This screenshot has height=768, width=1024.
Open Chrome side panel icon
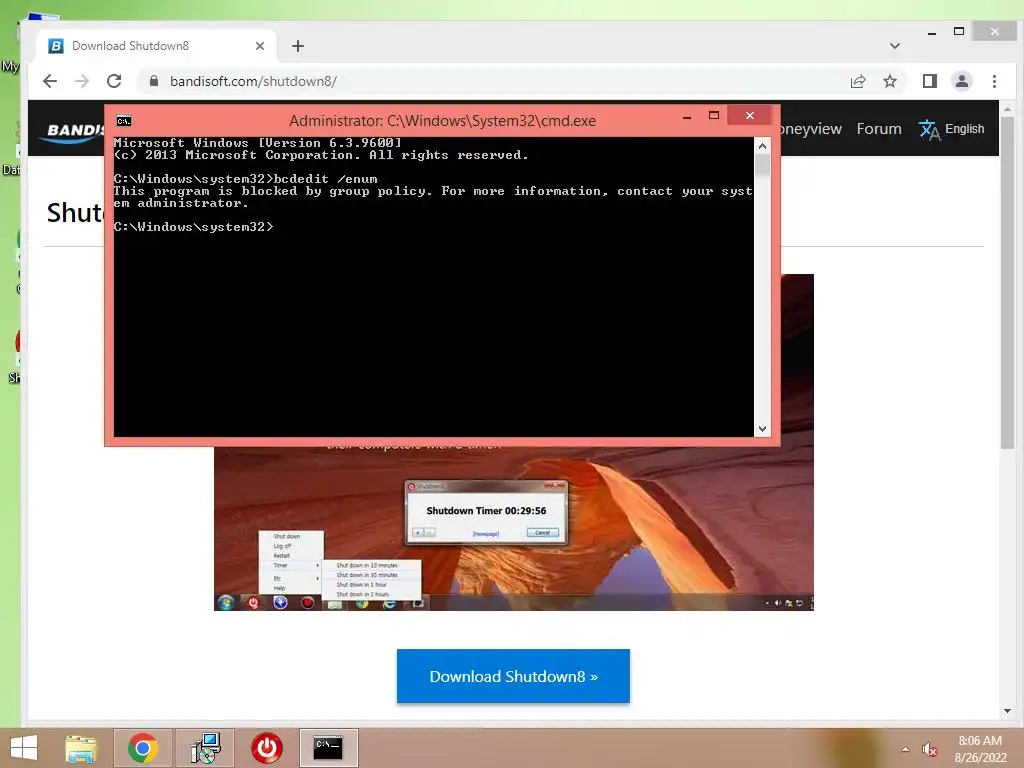click(930, 81)
